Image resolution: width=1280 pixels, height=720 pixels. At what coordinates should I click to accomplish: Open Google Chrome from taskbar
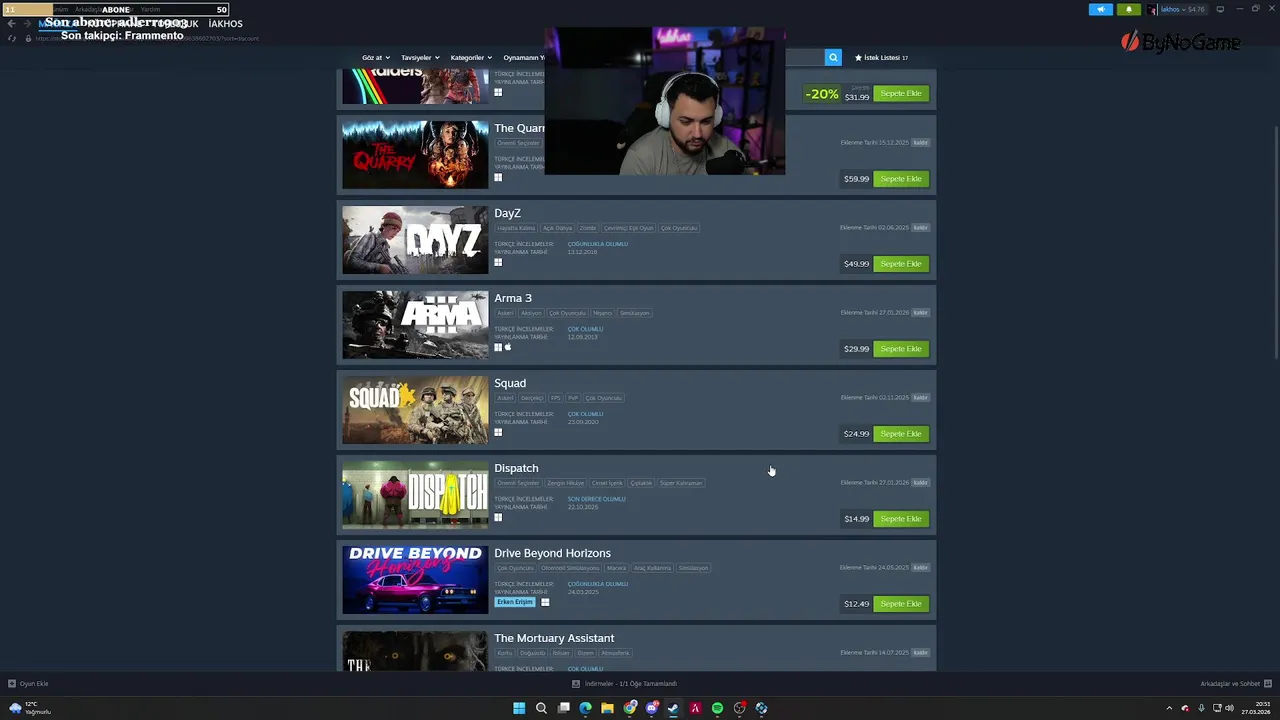(629, 708)
